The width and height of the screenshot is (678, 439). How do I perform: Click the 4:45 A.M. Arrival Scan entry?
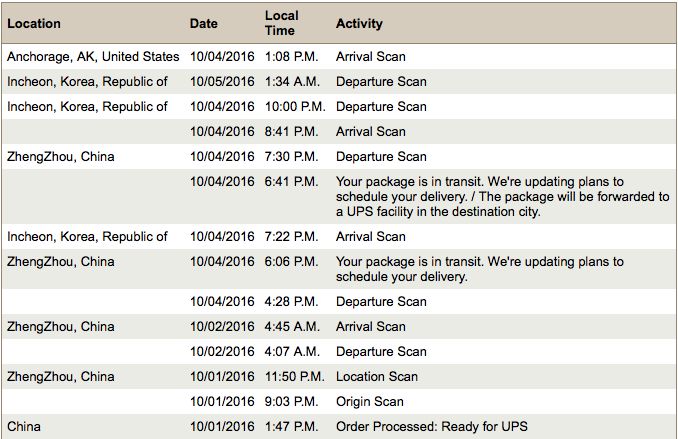(371, 327)
